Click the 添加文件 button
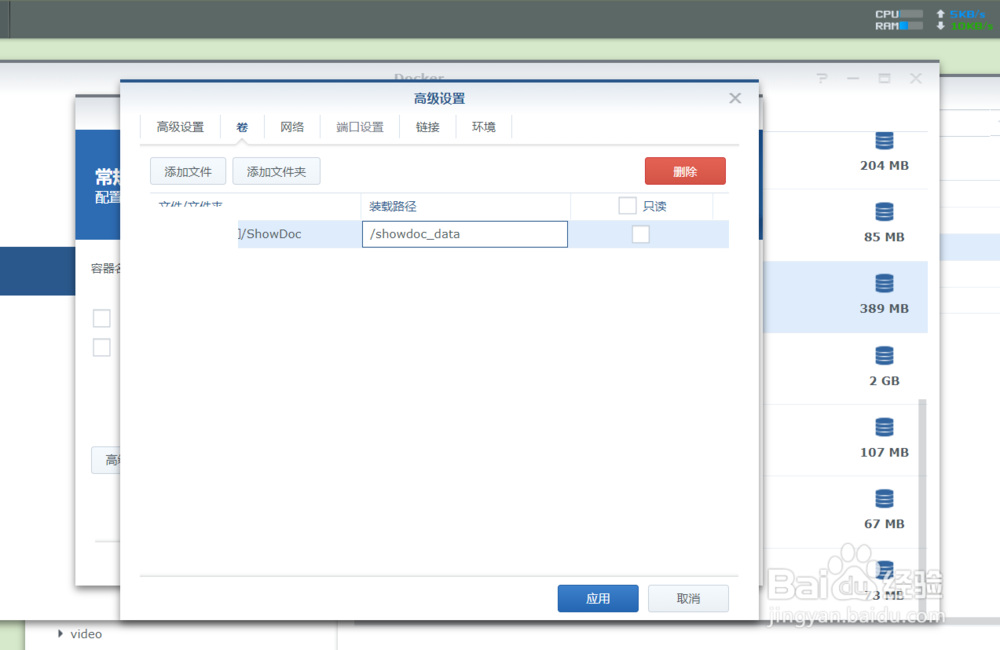Screen dimensions: 1000x650 tap(188, 172)
